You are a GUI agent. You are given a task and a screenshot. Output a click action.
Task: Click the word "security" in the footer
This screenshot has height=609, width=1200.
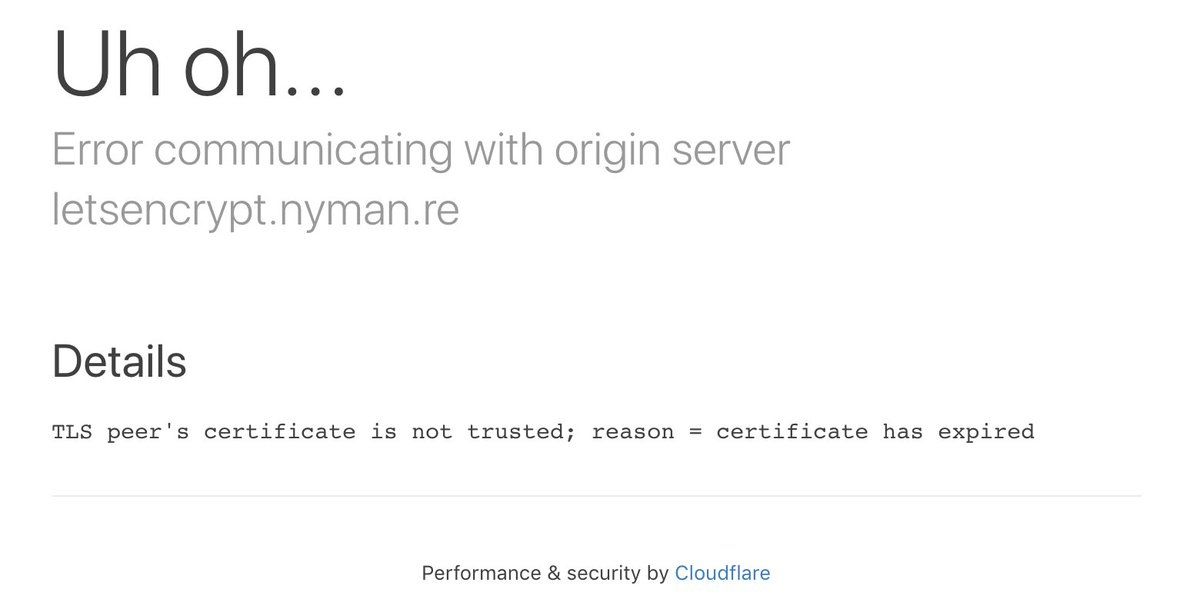coord(603,573)
